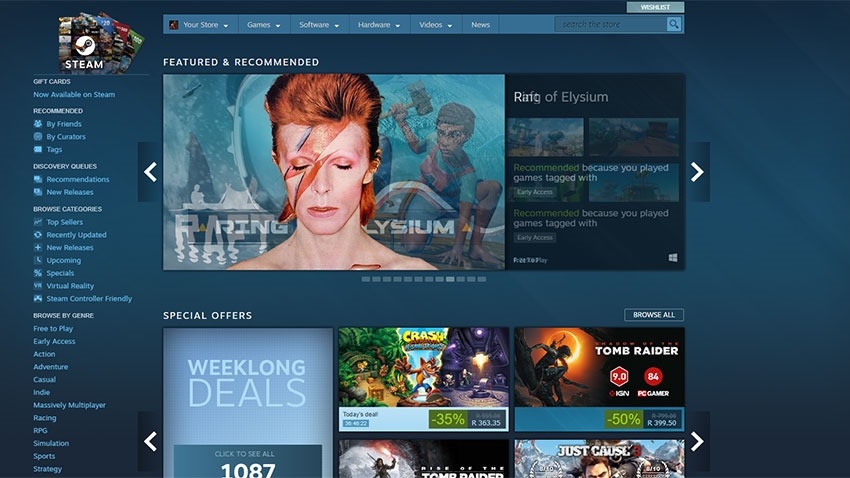Click the Browse All special offers button
The image size is (850, 478).
click(654, 315)
